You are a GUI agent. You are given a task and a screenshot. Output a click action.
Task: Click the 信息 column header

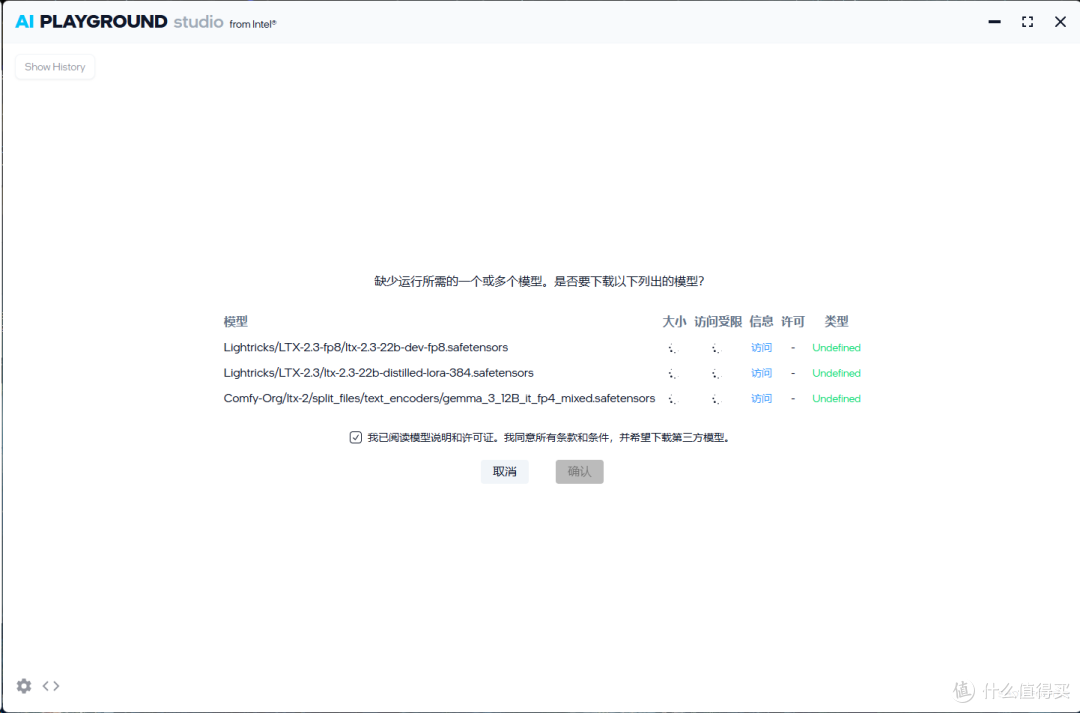coord(761,322)
